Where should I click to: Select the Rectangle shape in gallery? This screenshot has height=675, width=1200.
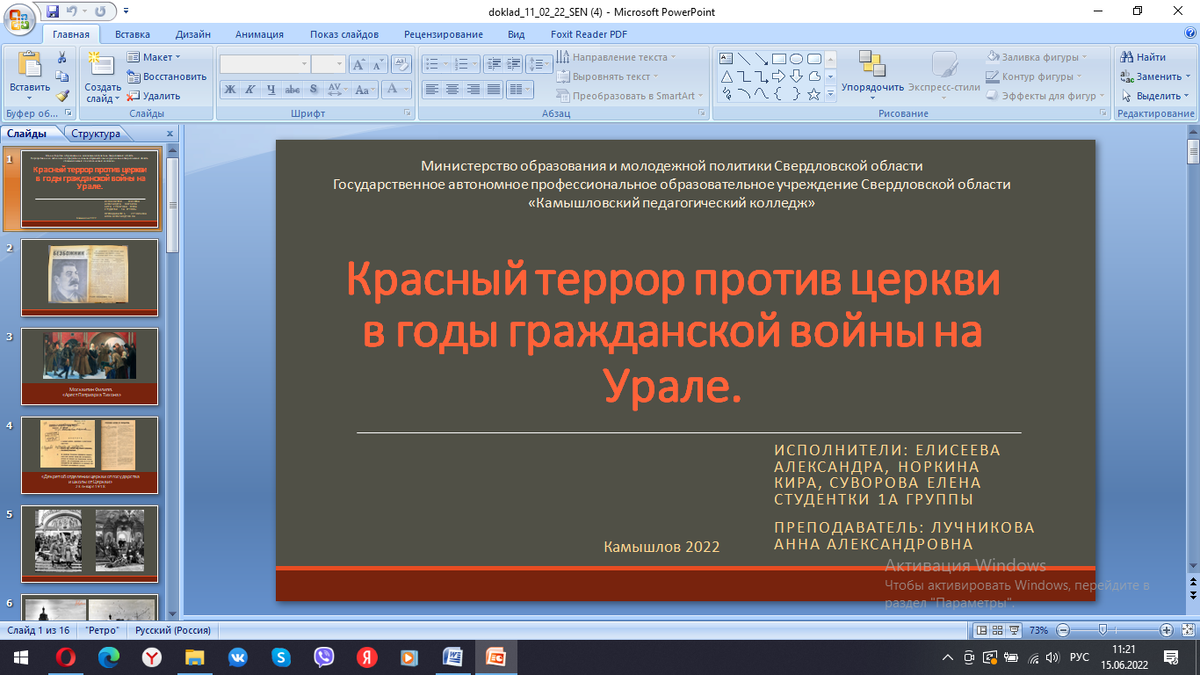click(x=779, y=58)
